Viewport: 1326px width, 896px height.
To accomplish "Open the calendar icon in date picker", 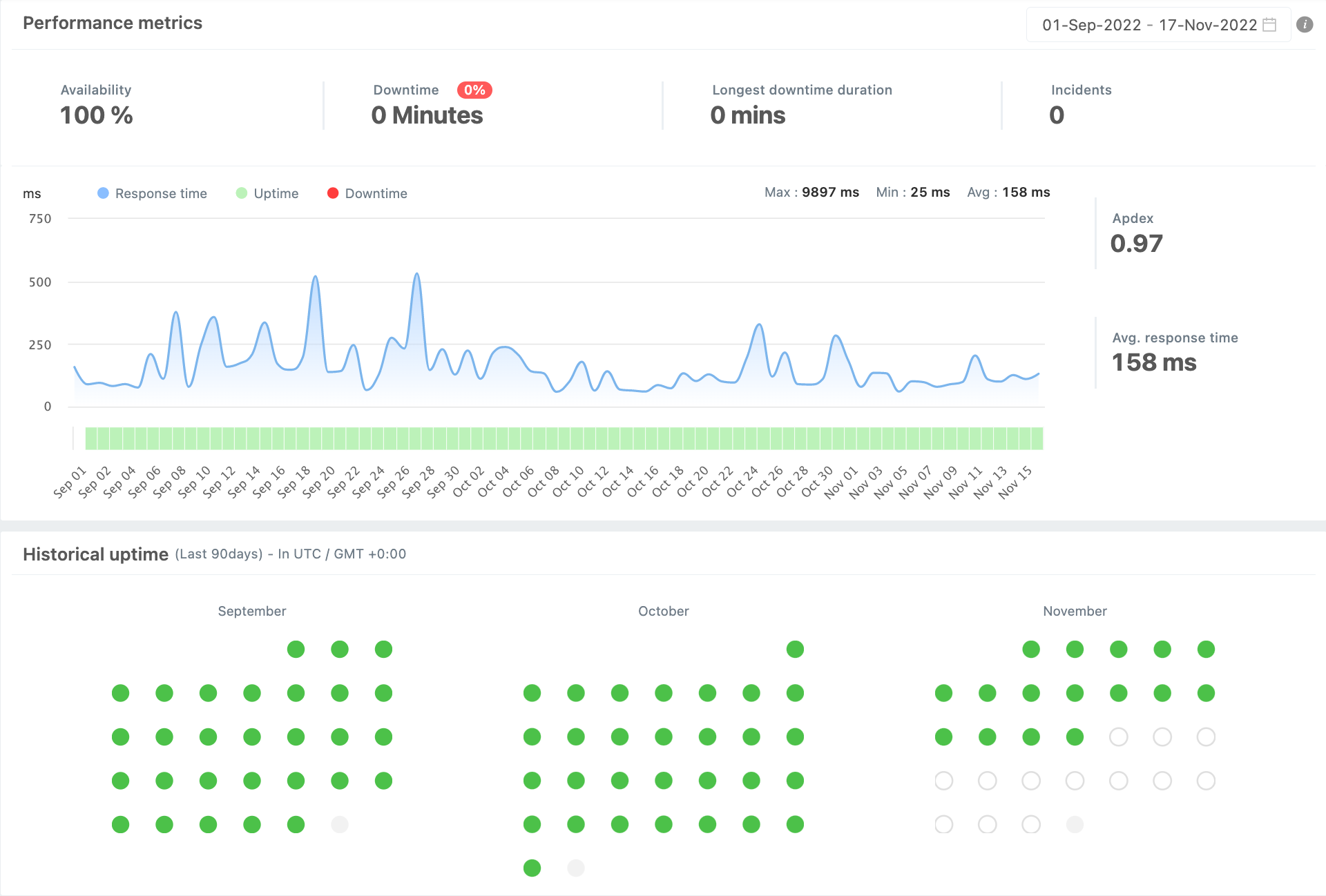I will point(1269,25).
